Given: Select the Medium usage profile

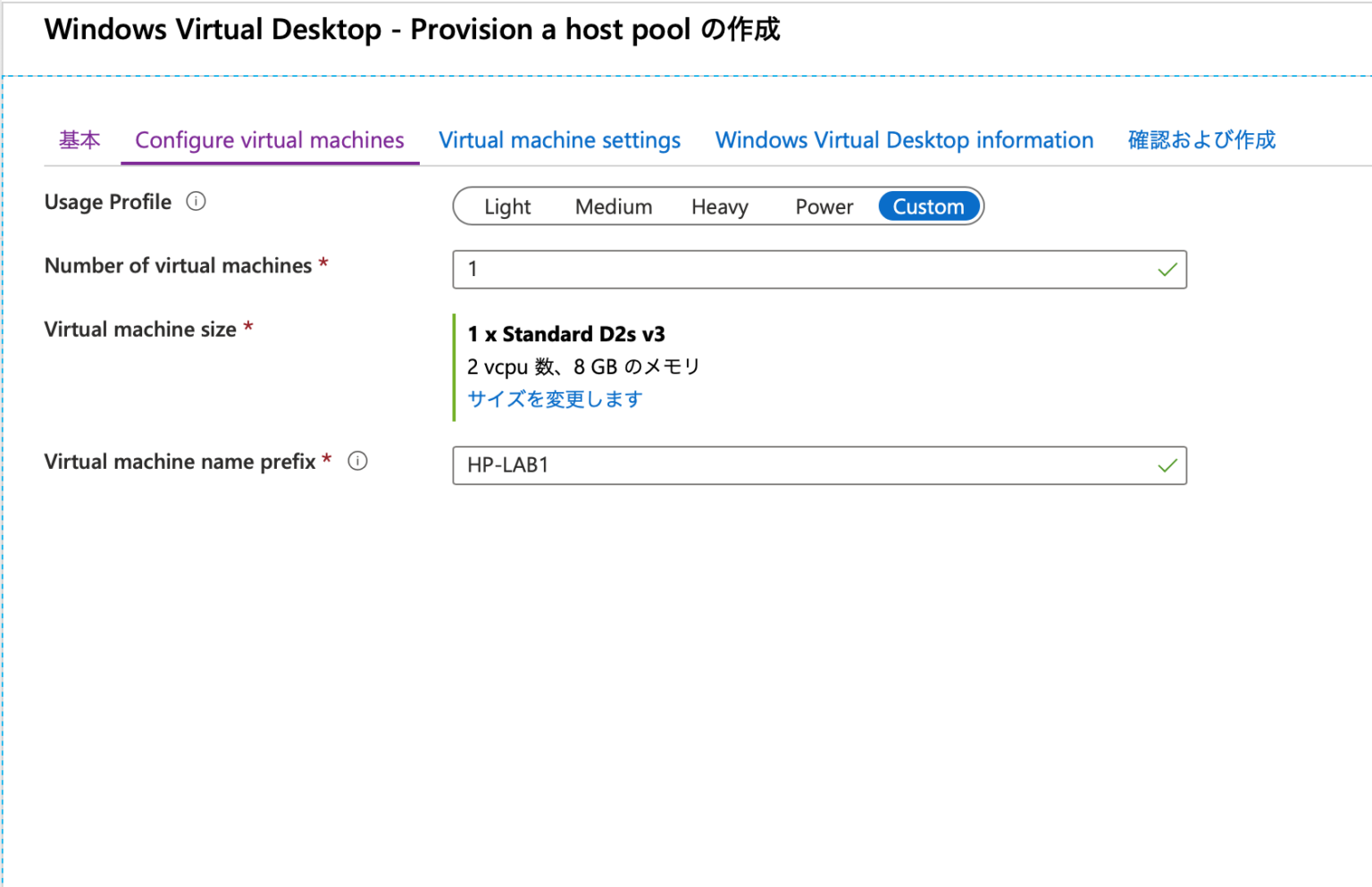Looking at the screenshot, I should (x=613, y=206).
